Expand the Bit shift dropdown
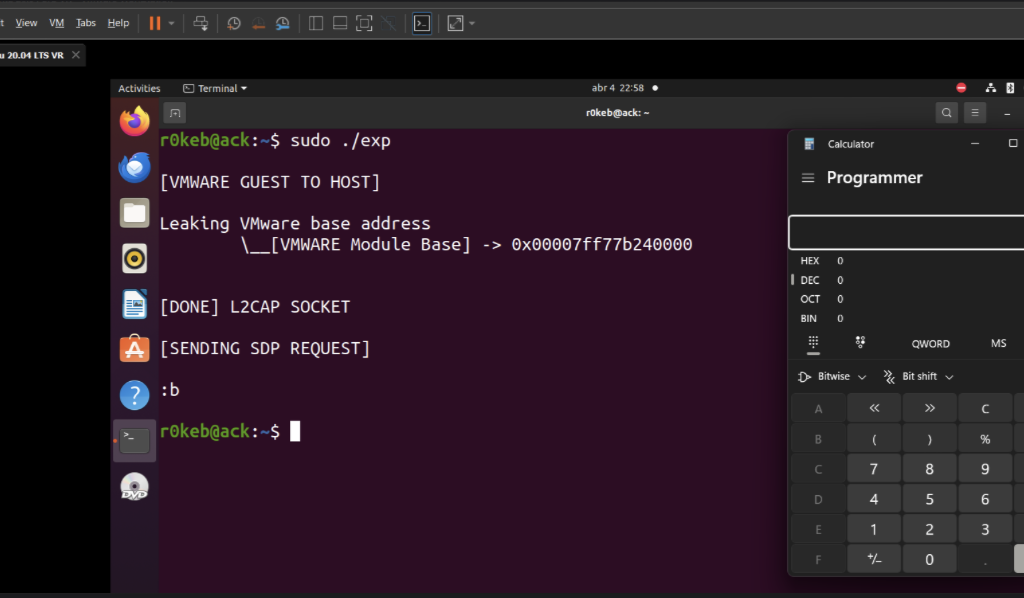1024x598 pixels. point(918,377)
